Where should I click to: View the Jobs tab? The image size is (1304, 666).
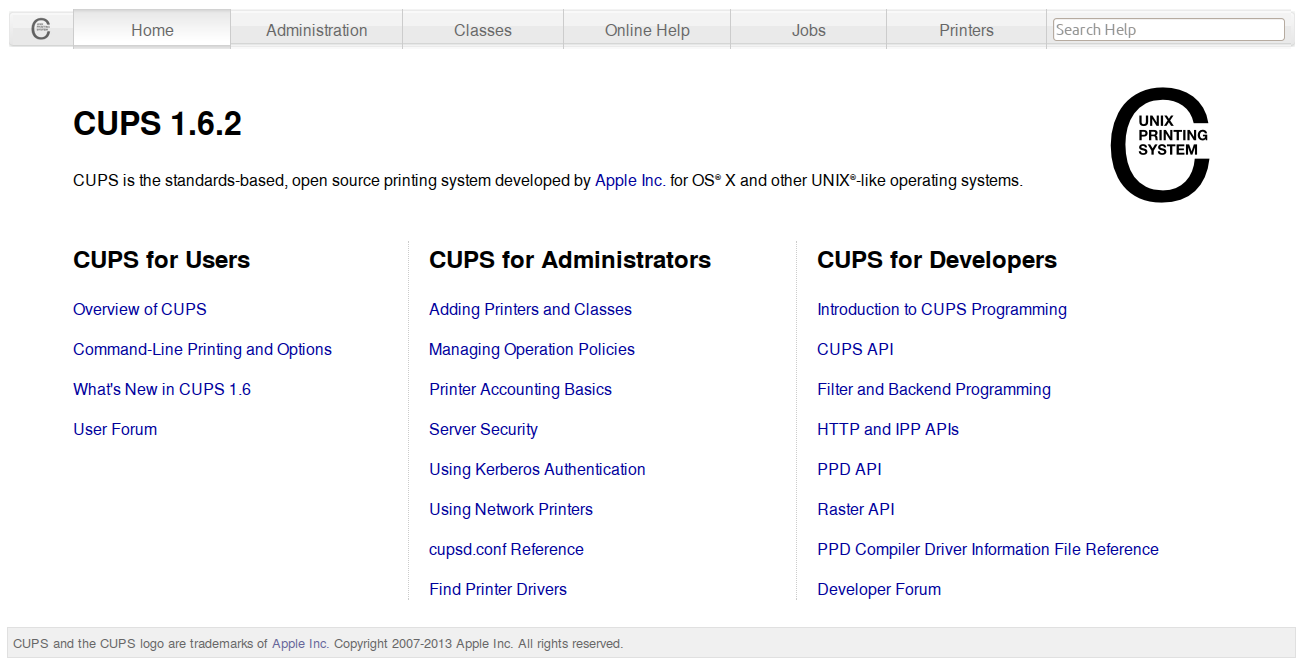[808, 30]
